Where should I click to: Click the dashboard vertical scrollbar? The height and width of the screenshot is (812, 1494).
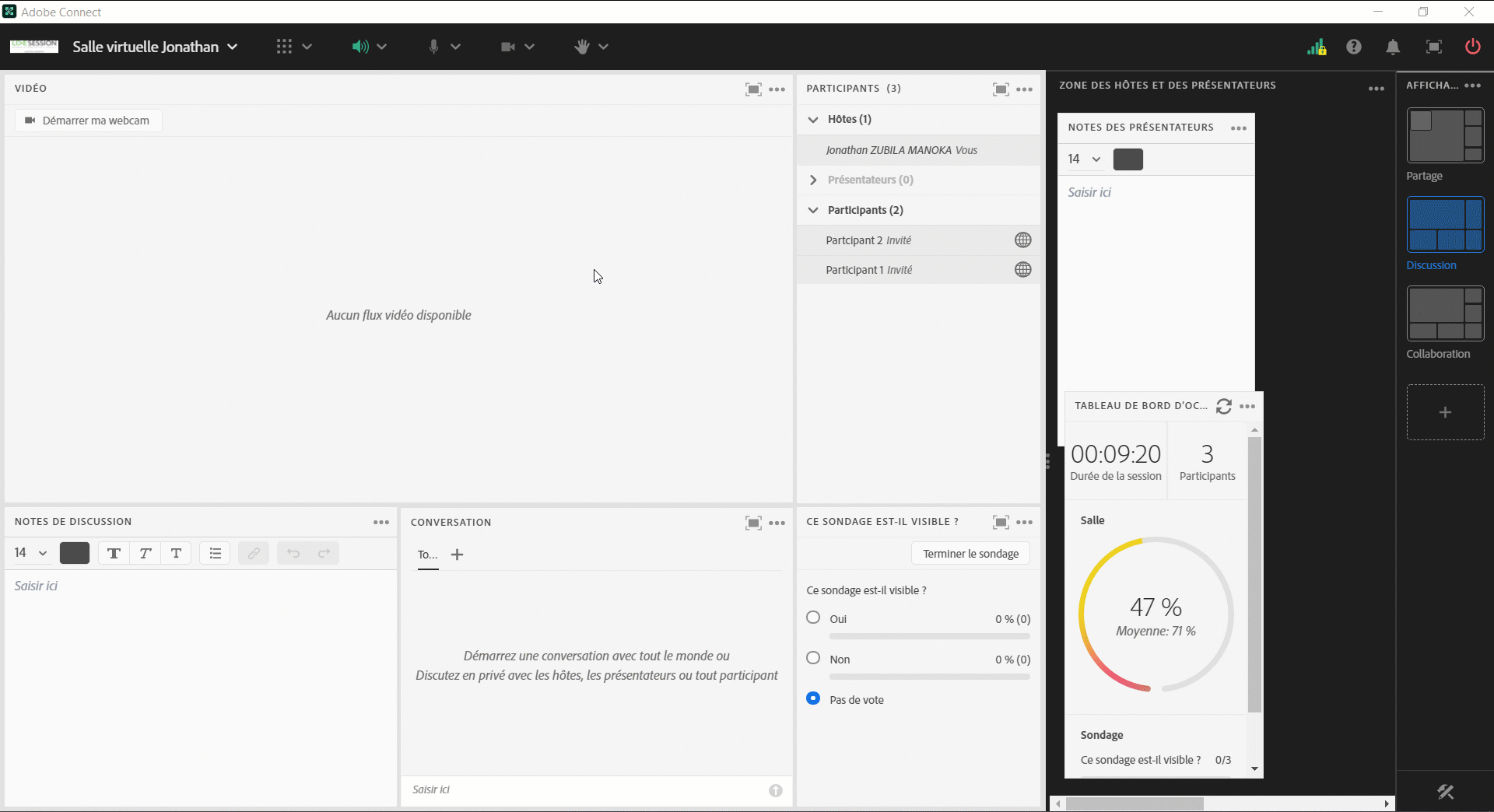[1254, 575]
